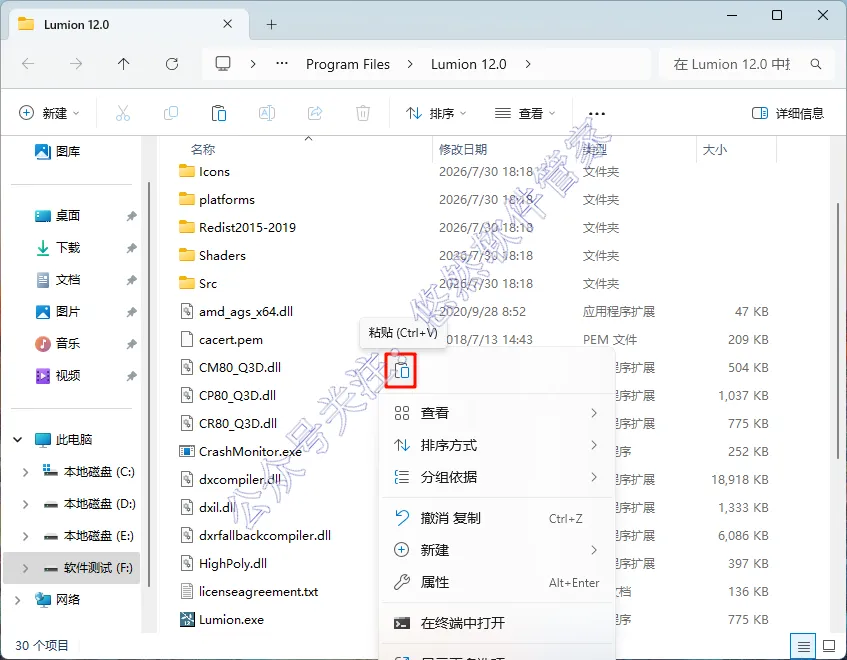
Task: Click chevron after Lumion 12.0 in address bar
Action: pyautogui.click(x=528, y=64)
